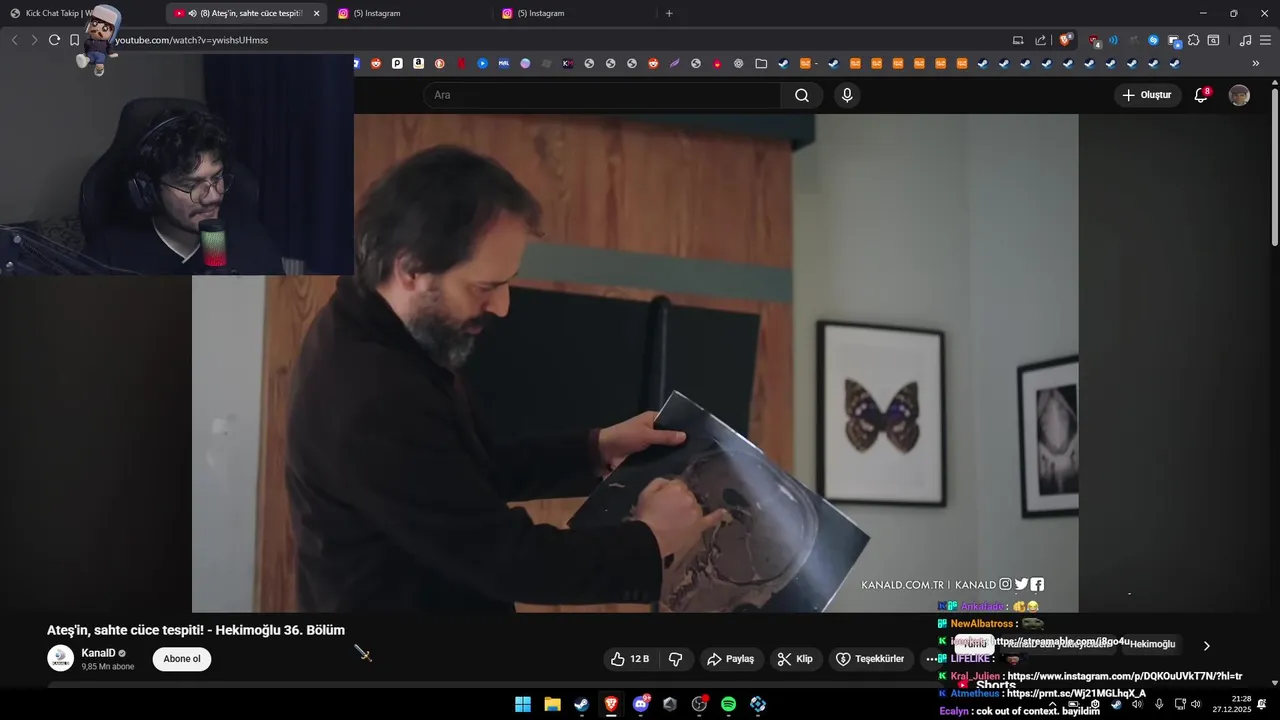Bookmark this page using the bookmark icon
Screen dimensions: 1280x720
coord(75,40)
